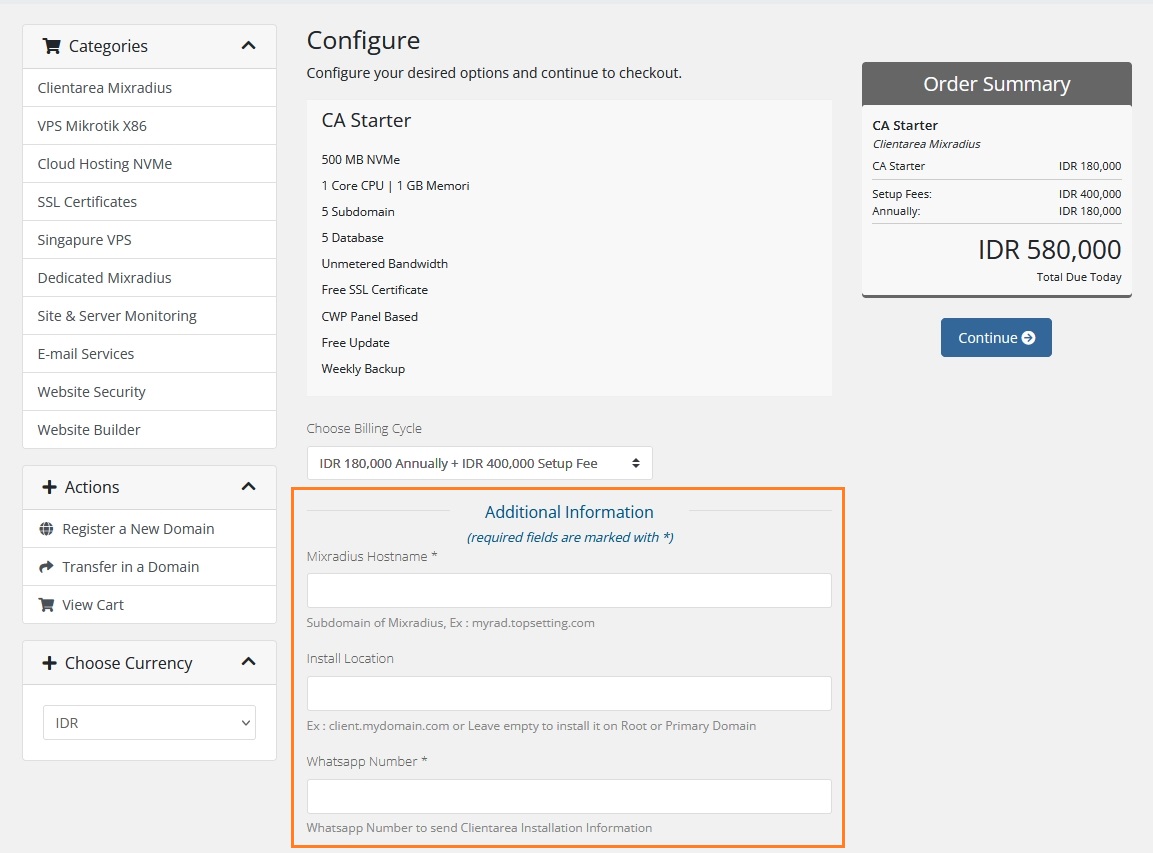1153x853 pixels.
Task: Open Register a New Domain
Action: (x=149, y=529)
